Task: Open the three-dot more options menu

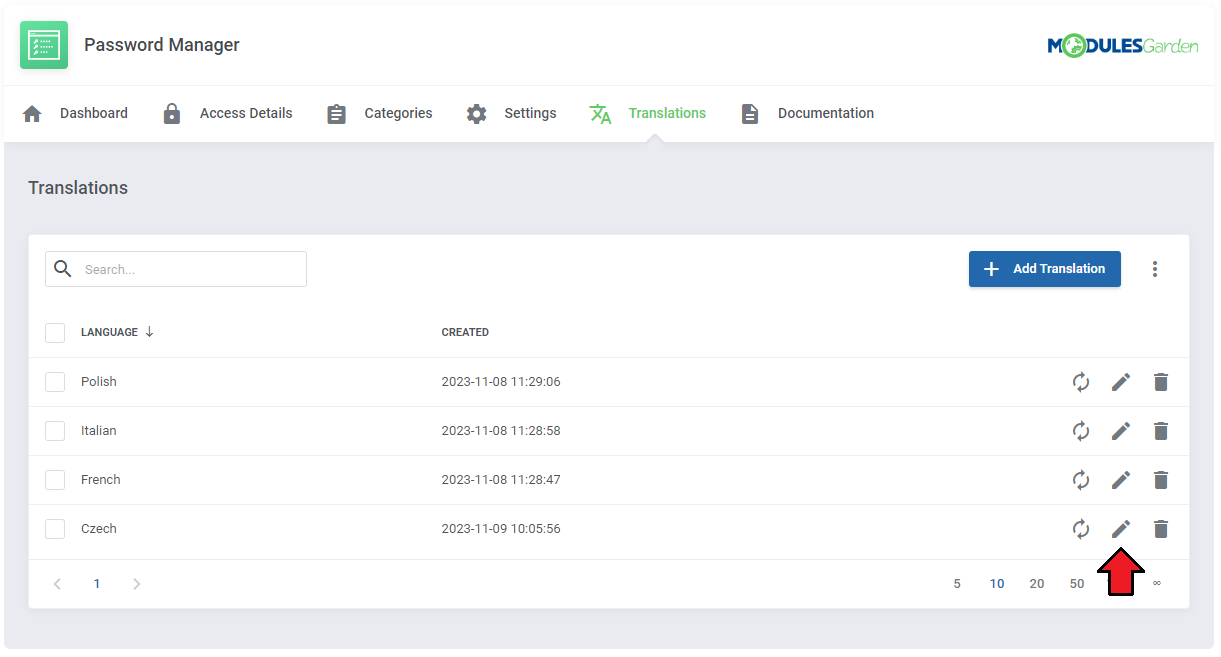Action: [1155, 269]
